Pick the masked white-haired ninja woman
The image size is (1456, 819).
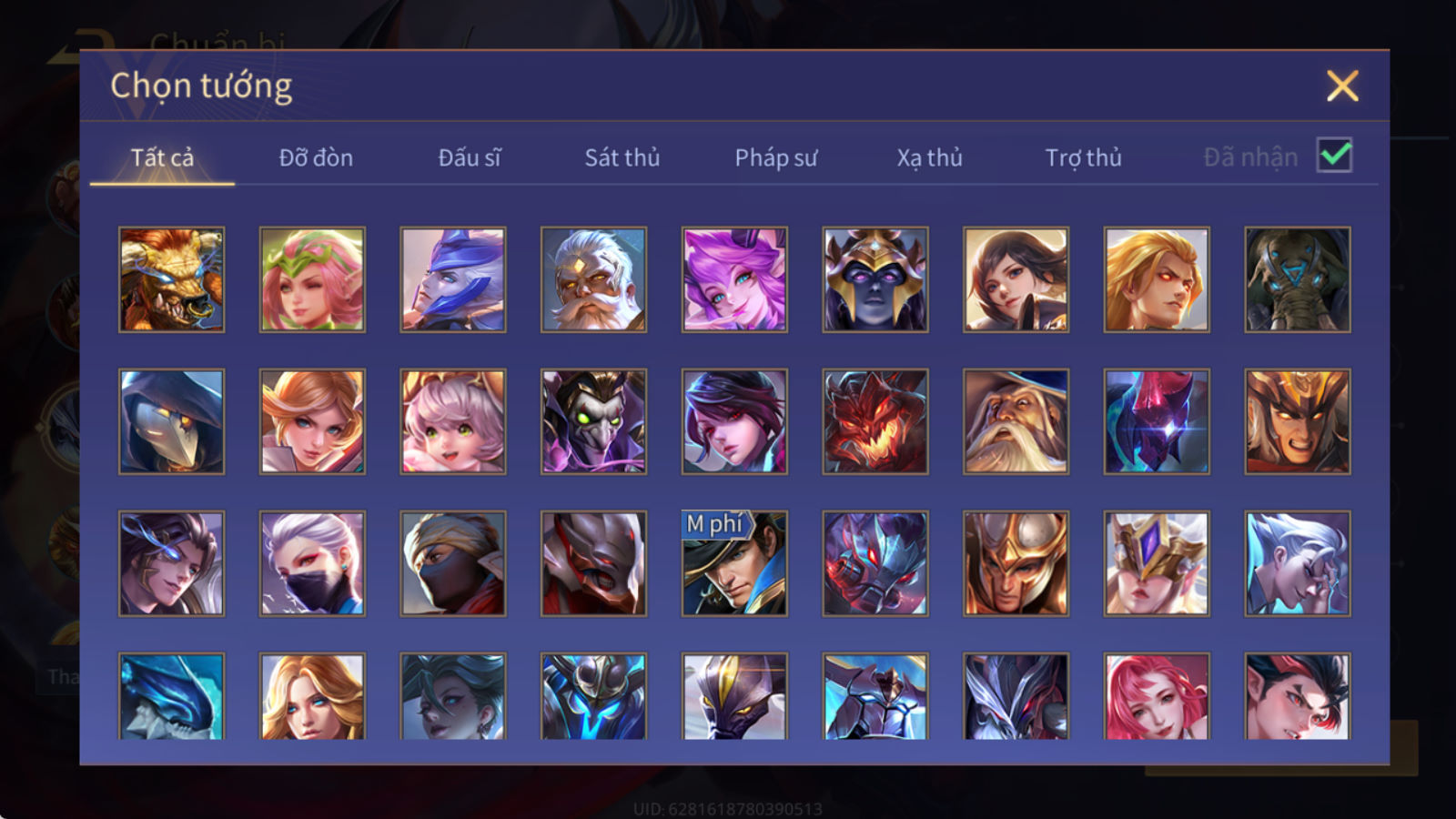coord(312,563)
